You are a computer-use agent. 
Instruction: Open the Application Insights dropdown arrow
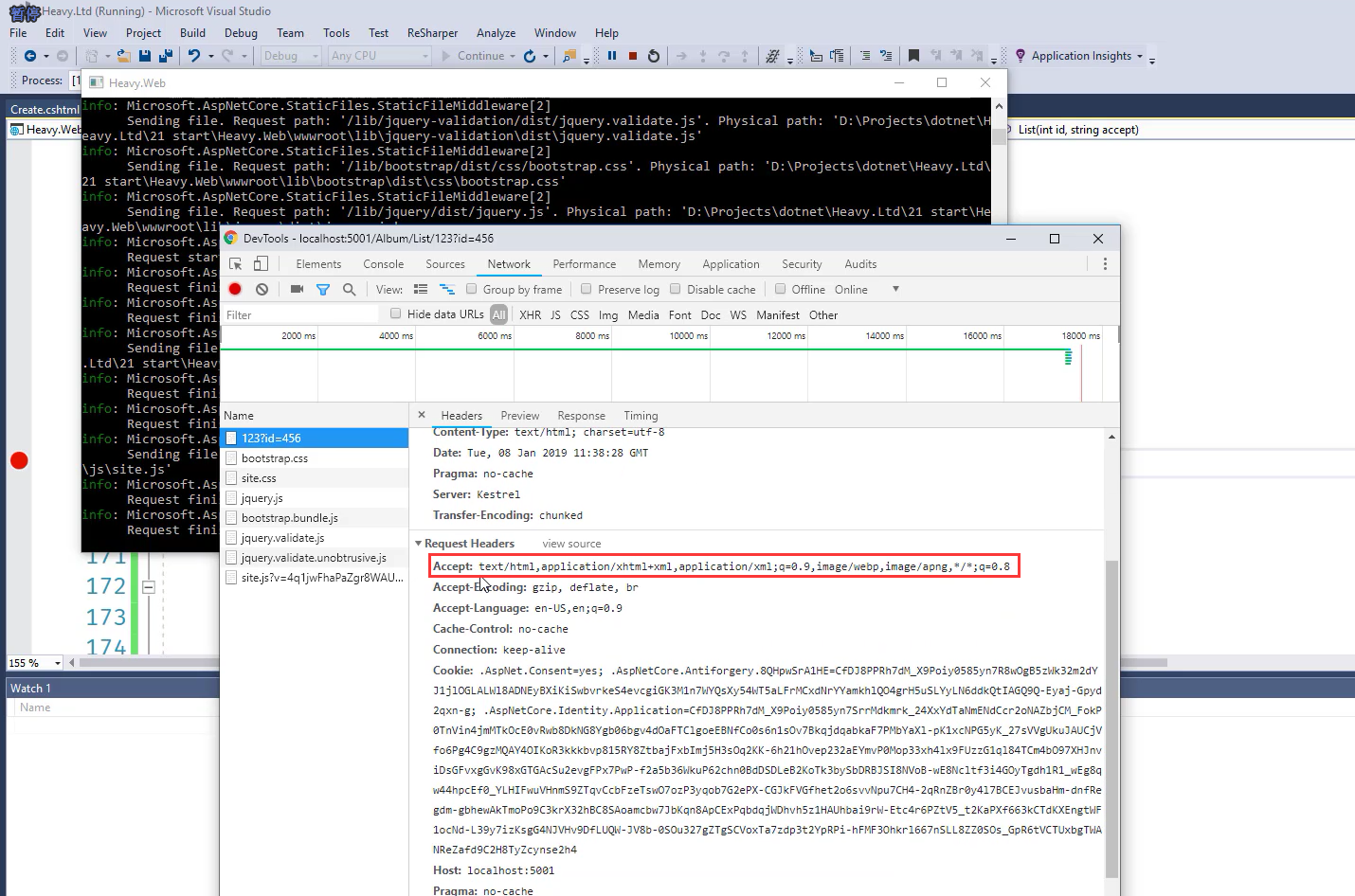coord(1140,56)
